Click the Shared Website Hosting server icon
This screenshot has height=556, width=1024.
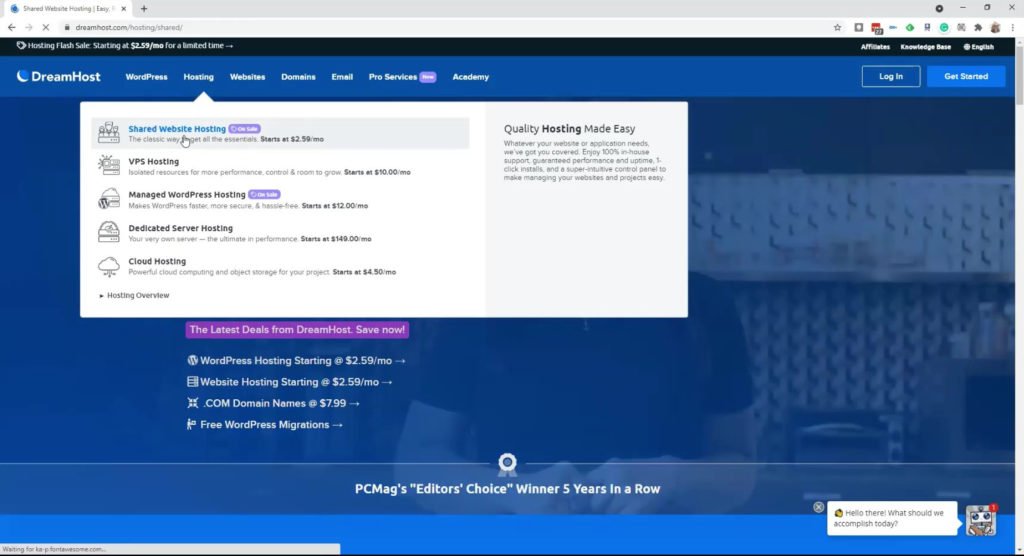108,133
